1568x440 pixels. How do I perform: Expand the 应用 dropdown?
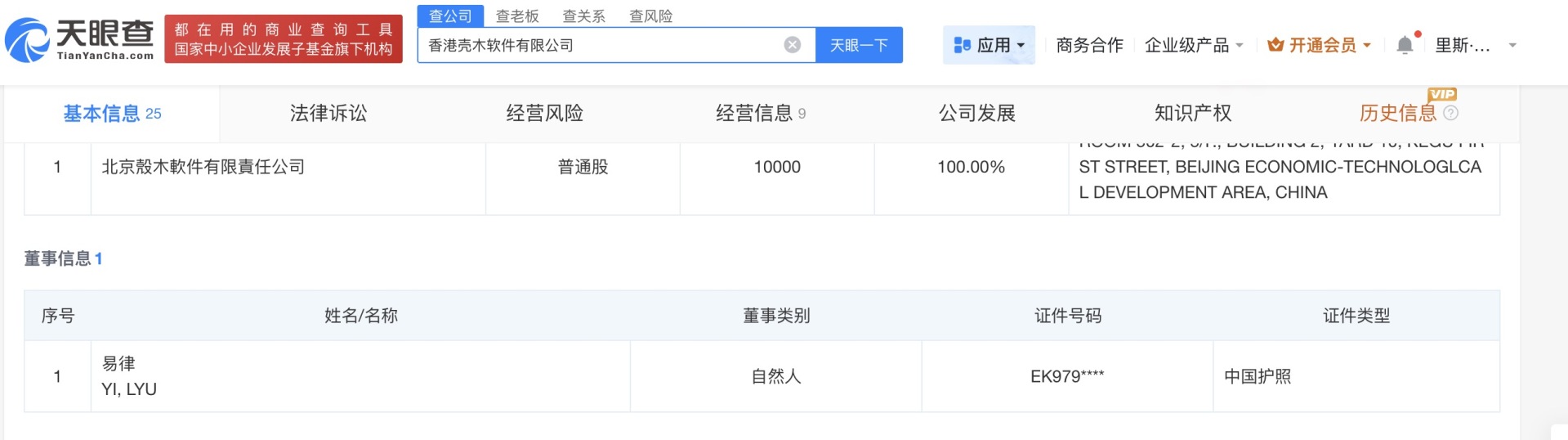(x=1021, y=46)
